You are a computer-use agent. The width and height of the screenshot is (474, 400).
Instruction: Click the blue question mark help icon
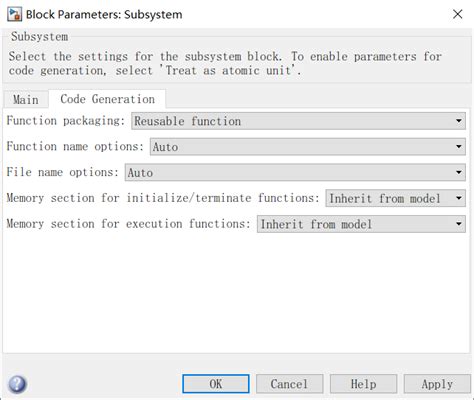pos(17,384)
